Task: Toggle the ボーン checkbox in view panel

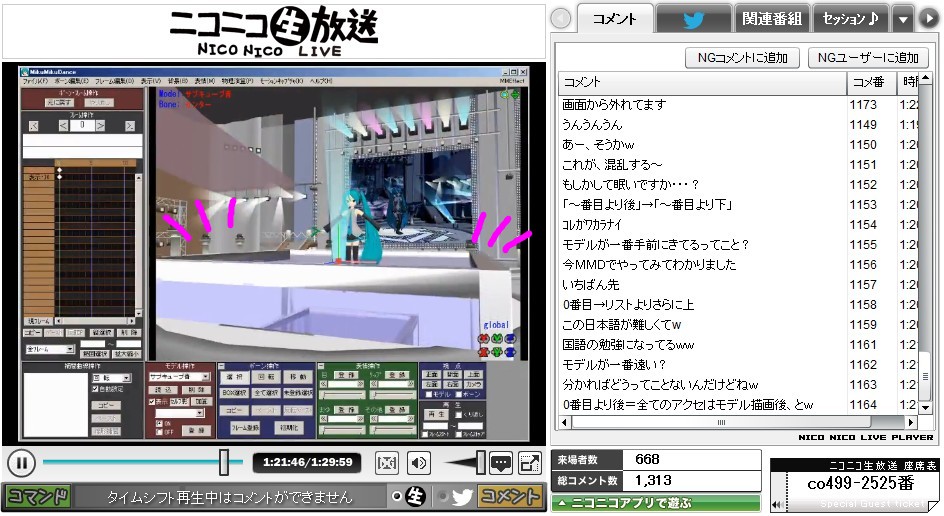Action: tap(459, 394)
